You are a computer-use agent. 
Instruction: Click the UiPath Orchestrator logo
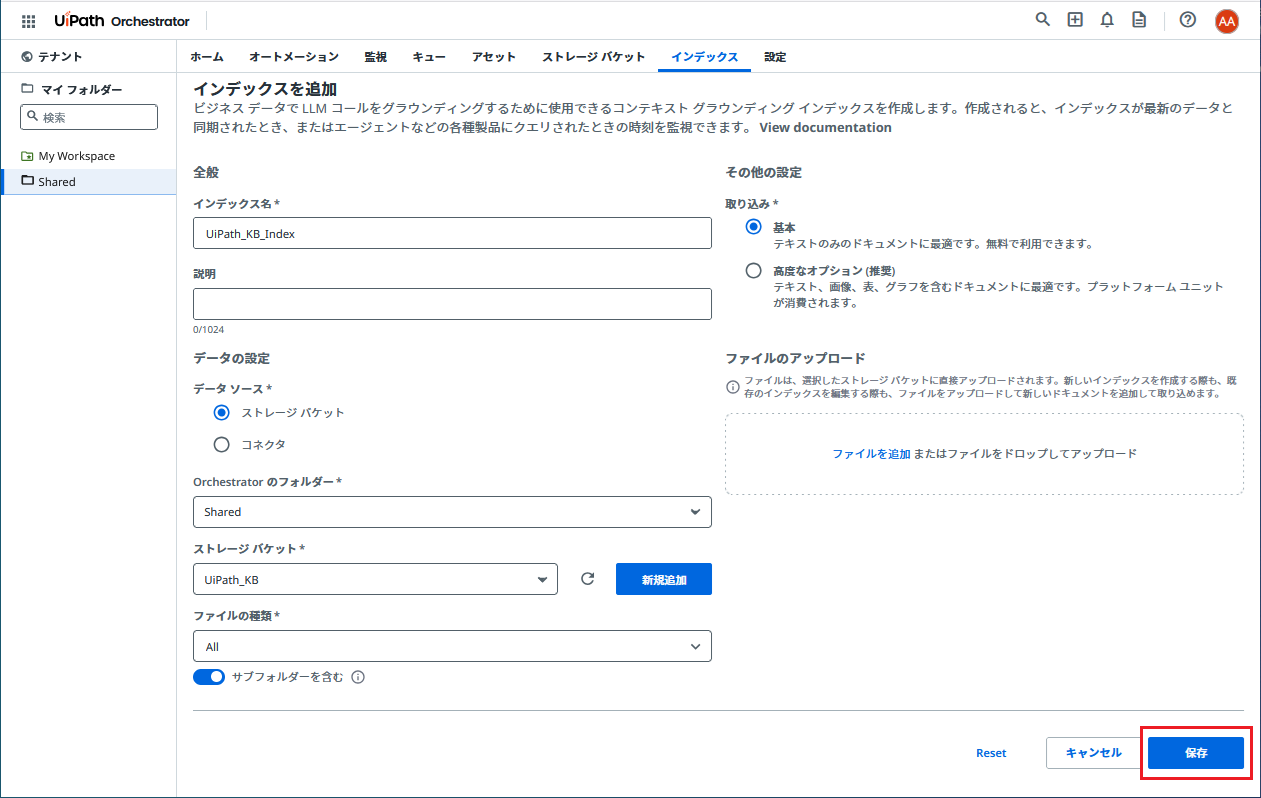[122, 21]
